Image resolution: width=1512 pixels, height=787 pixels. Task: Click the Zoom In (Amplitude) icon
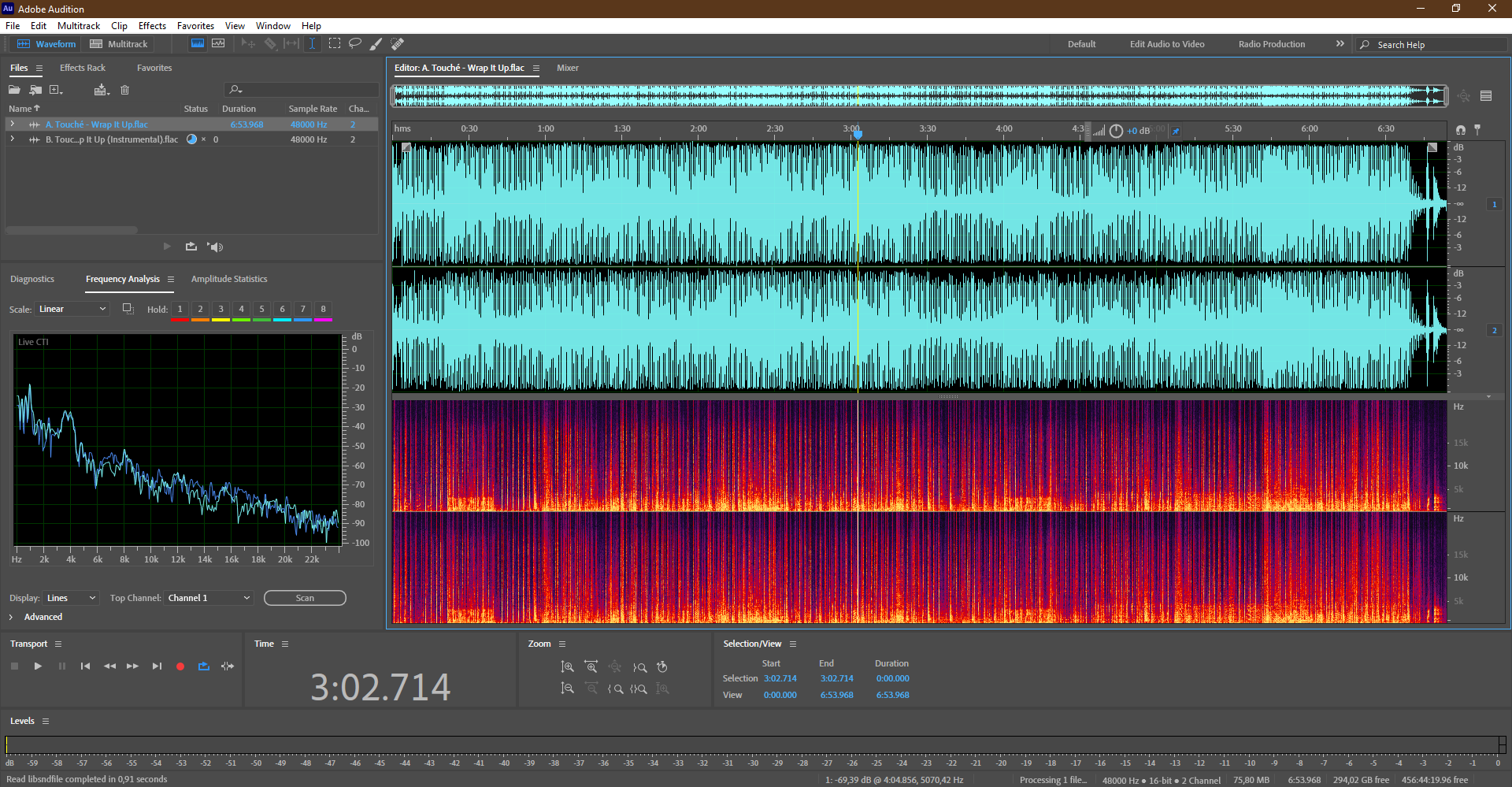point(567,667)
